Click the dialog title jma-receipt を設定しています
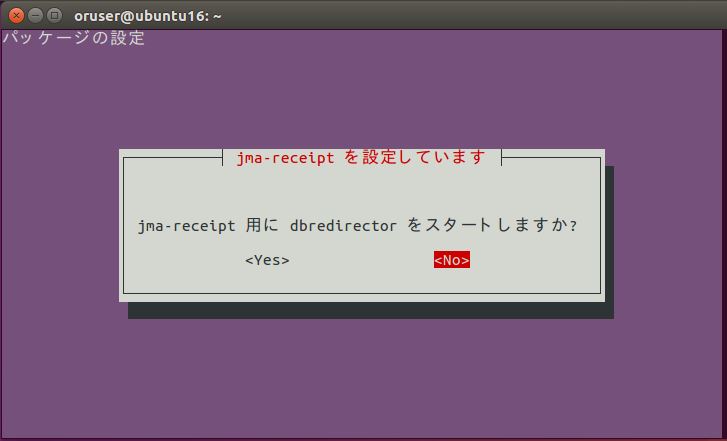 tap(361, 157)
